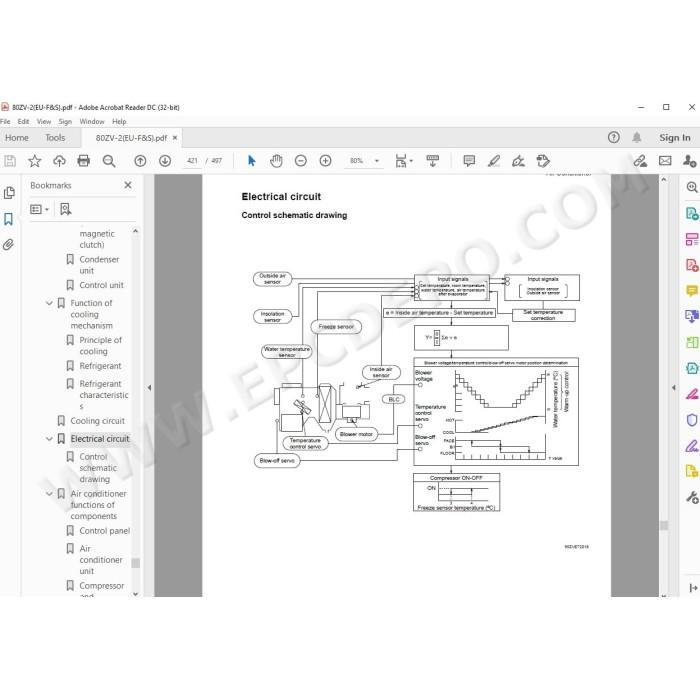
Task: Open Protect shield tool in right pane
Action: click(692, 420)
